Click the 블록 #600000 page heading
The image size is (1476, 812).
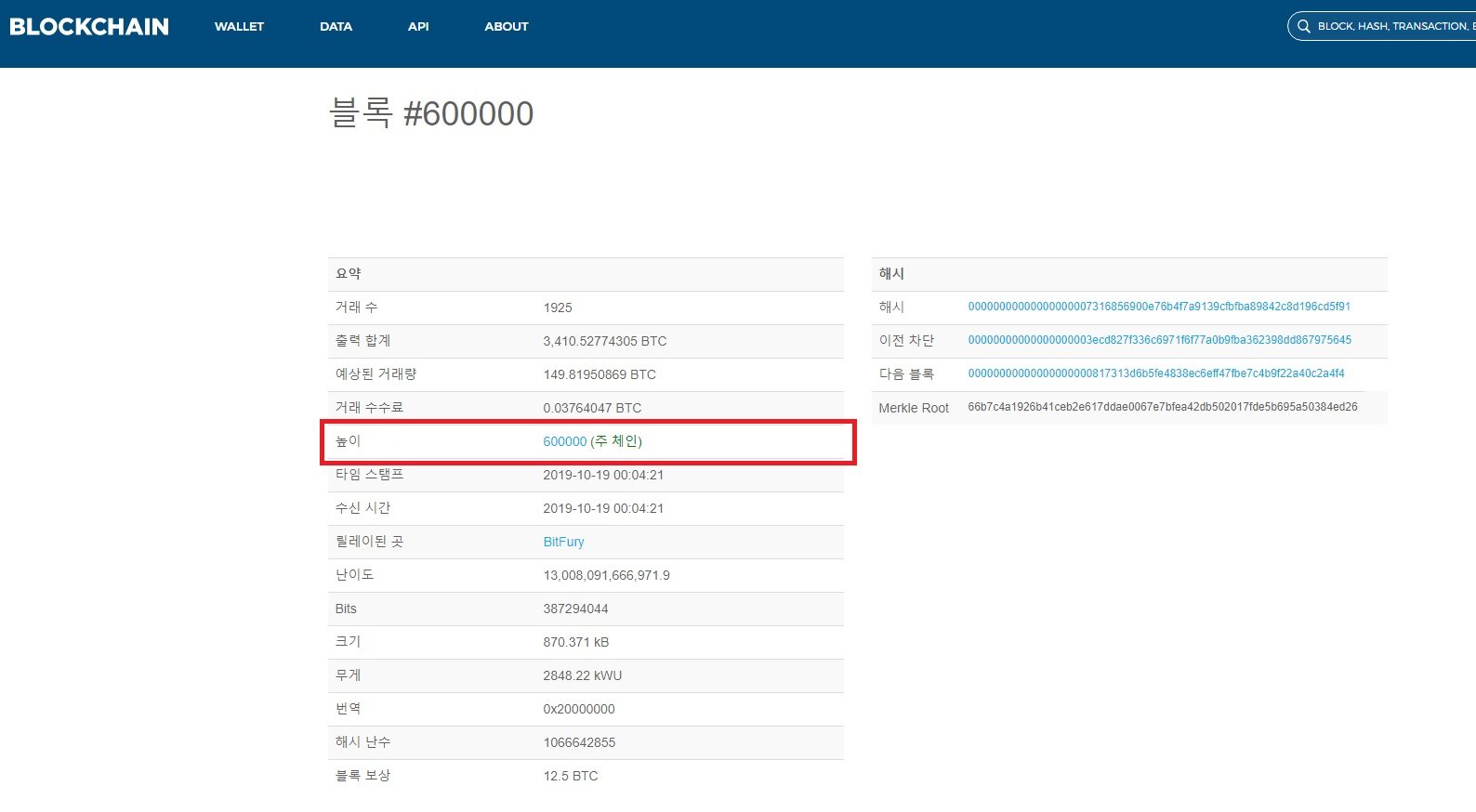pyautogui.click(x=431, y=114)
